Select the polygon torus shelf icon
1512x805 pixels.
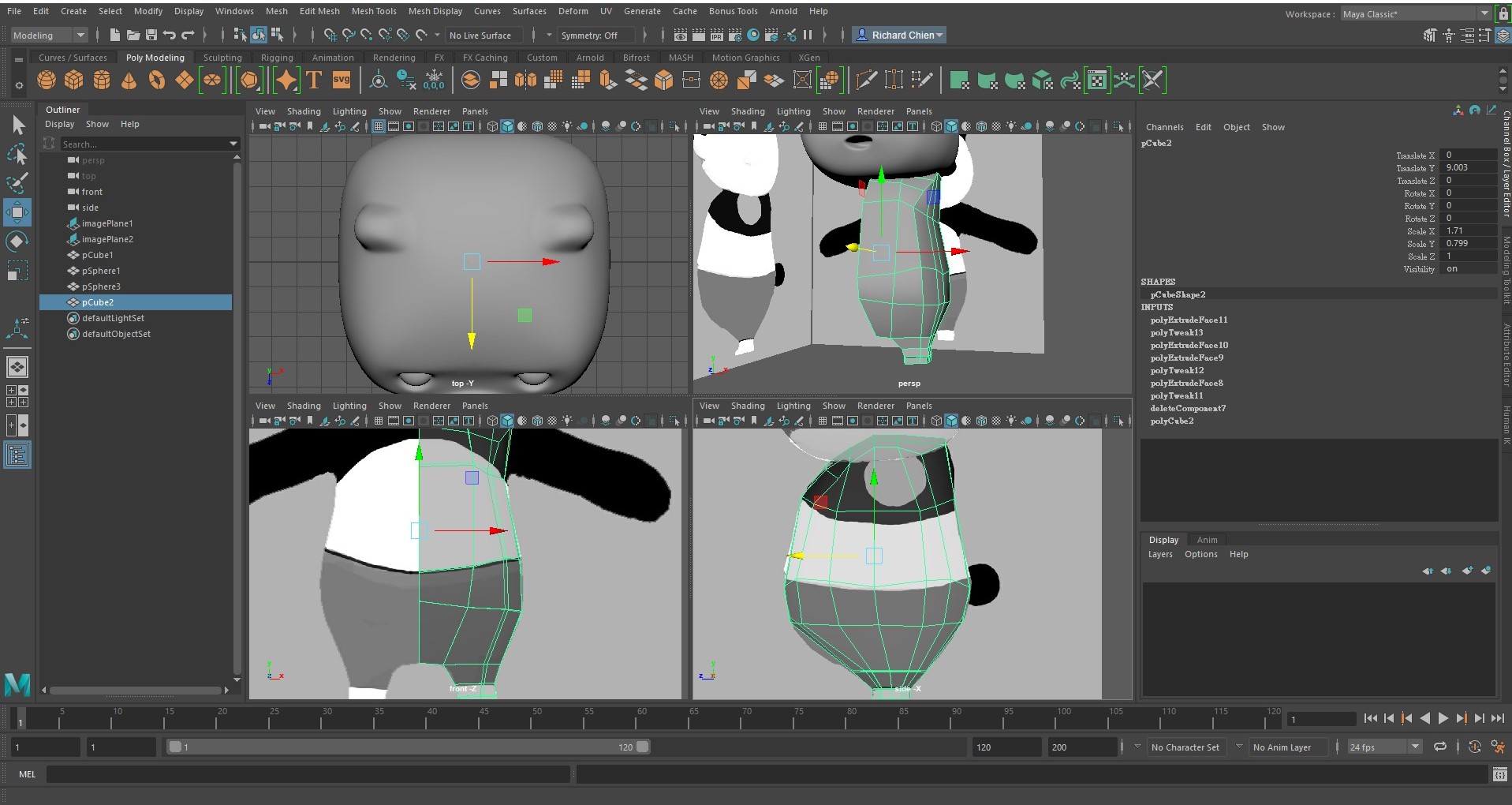click(x=157, y=80)
